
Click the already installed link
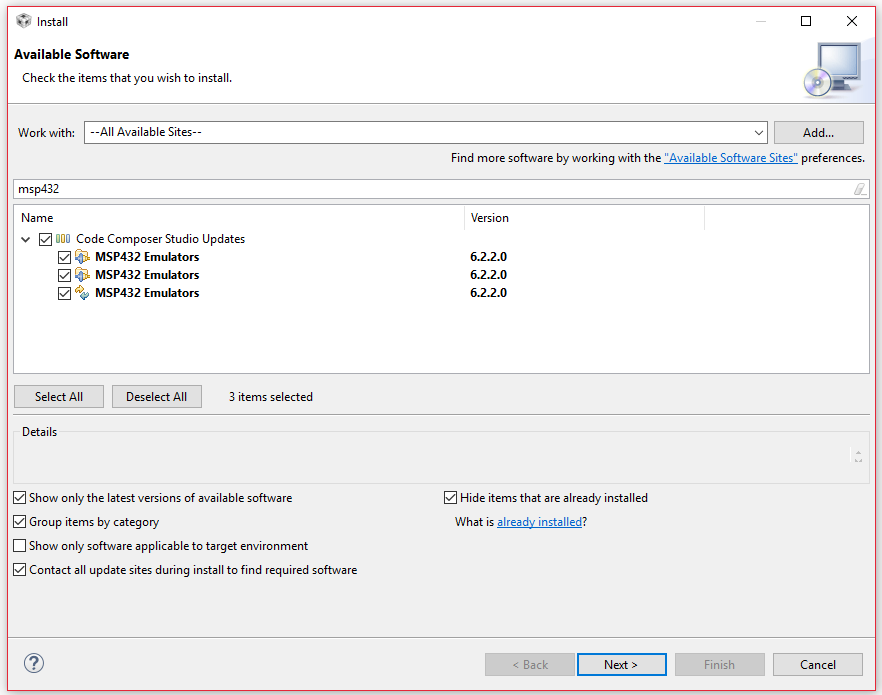(x=539, y=521)
